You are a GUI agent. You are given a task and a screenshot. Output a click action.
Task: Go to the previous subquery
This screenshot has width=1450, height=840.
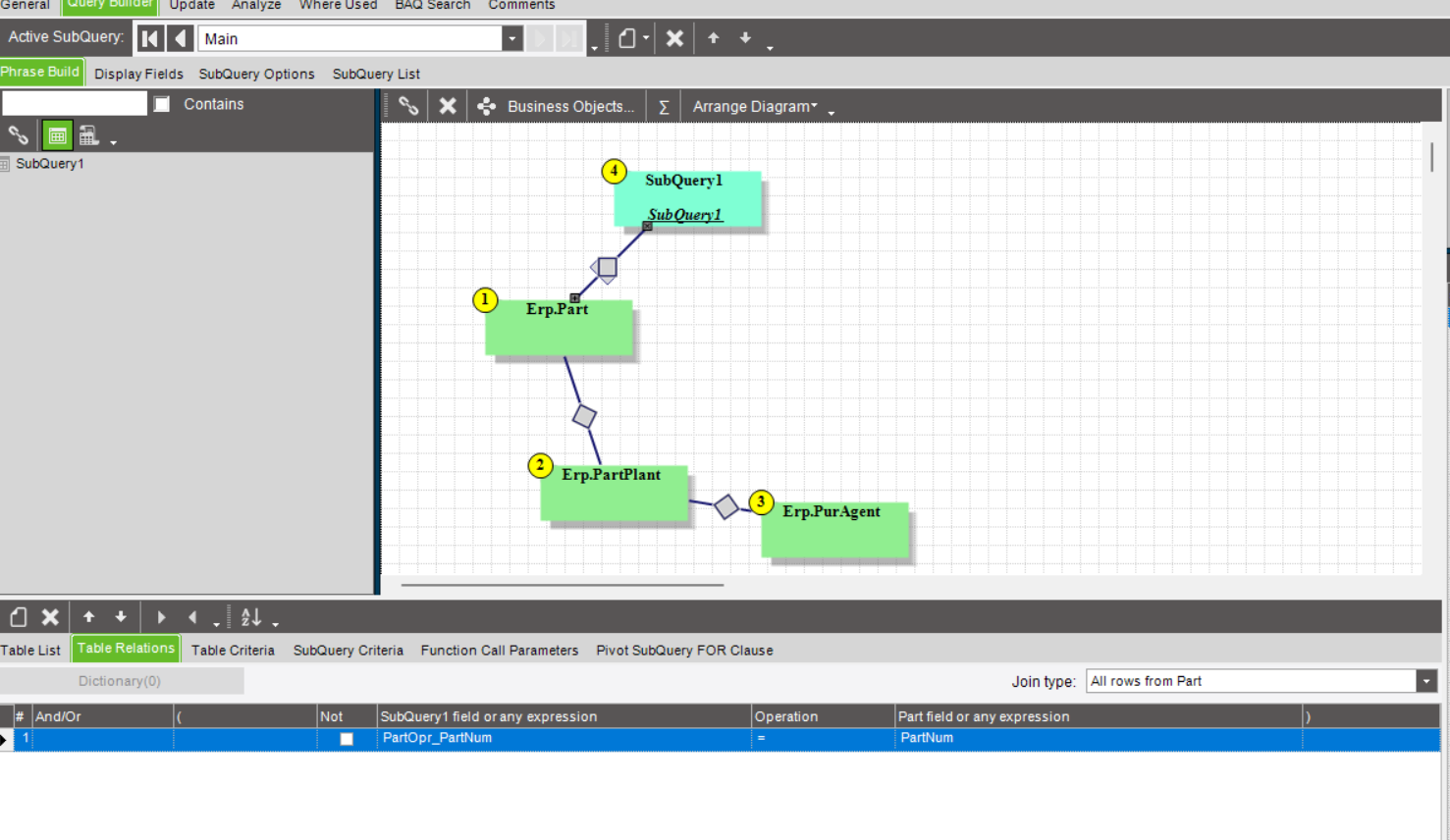(x=180, y=38)
